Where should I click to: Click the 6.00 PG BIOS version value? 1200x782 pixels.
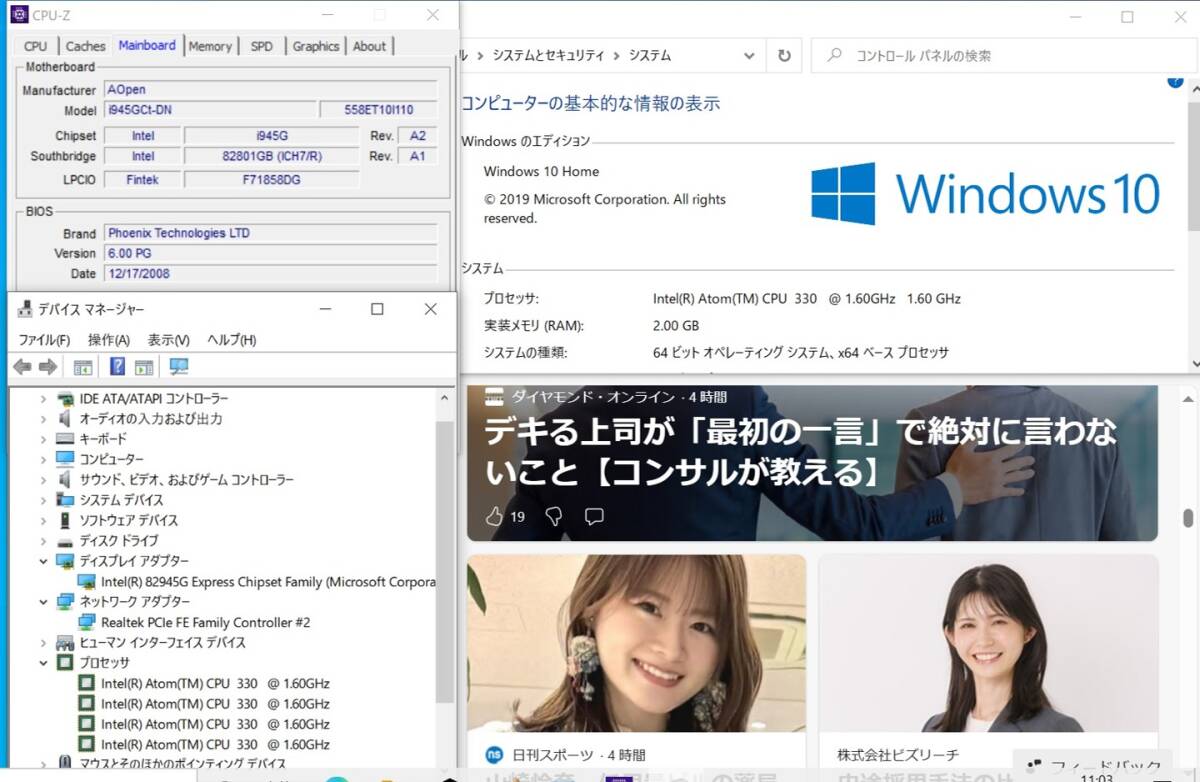coord(270,253)
